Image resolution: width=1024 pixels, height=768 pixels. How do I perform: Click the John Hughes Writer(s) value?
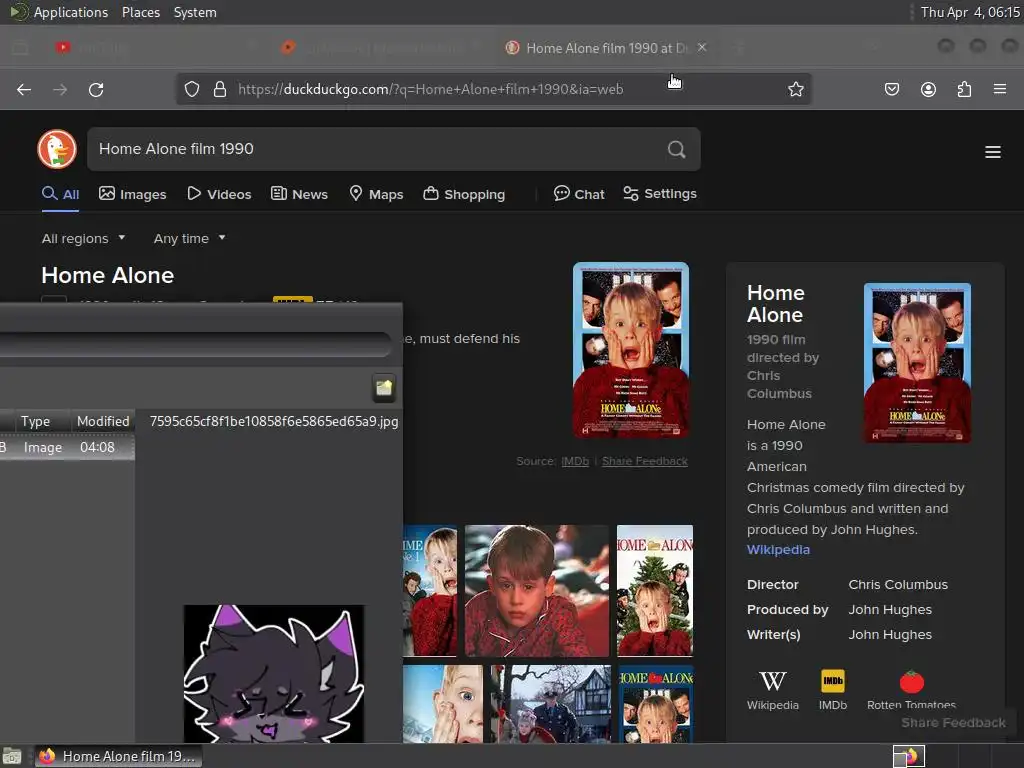890,634
